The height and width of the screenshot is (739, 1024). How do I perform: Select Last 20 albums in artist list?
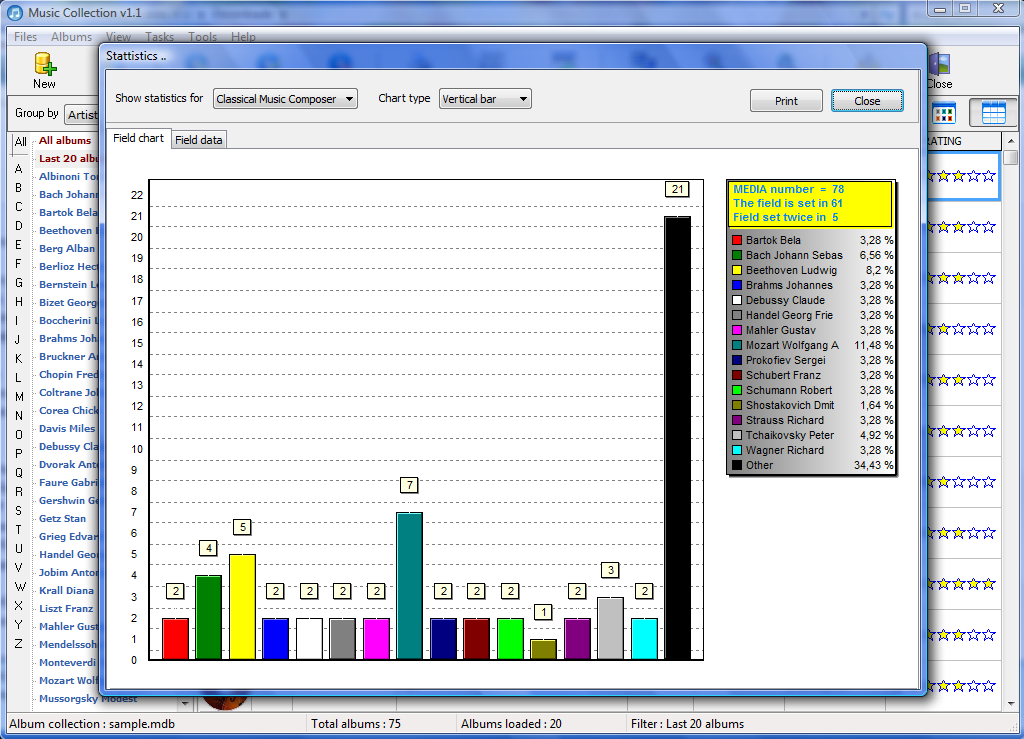click(69, 159)
